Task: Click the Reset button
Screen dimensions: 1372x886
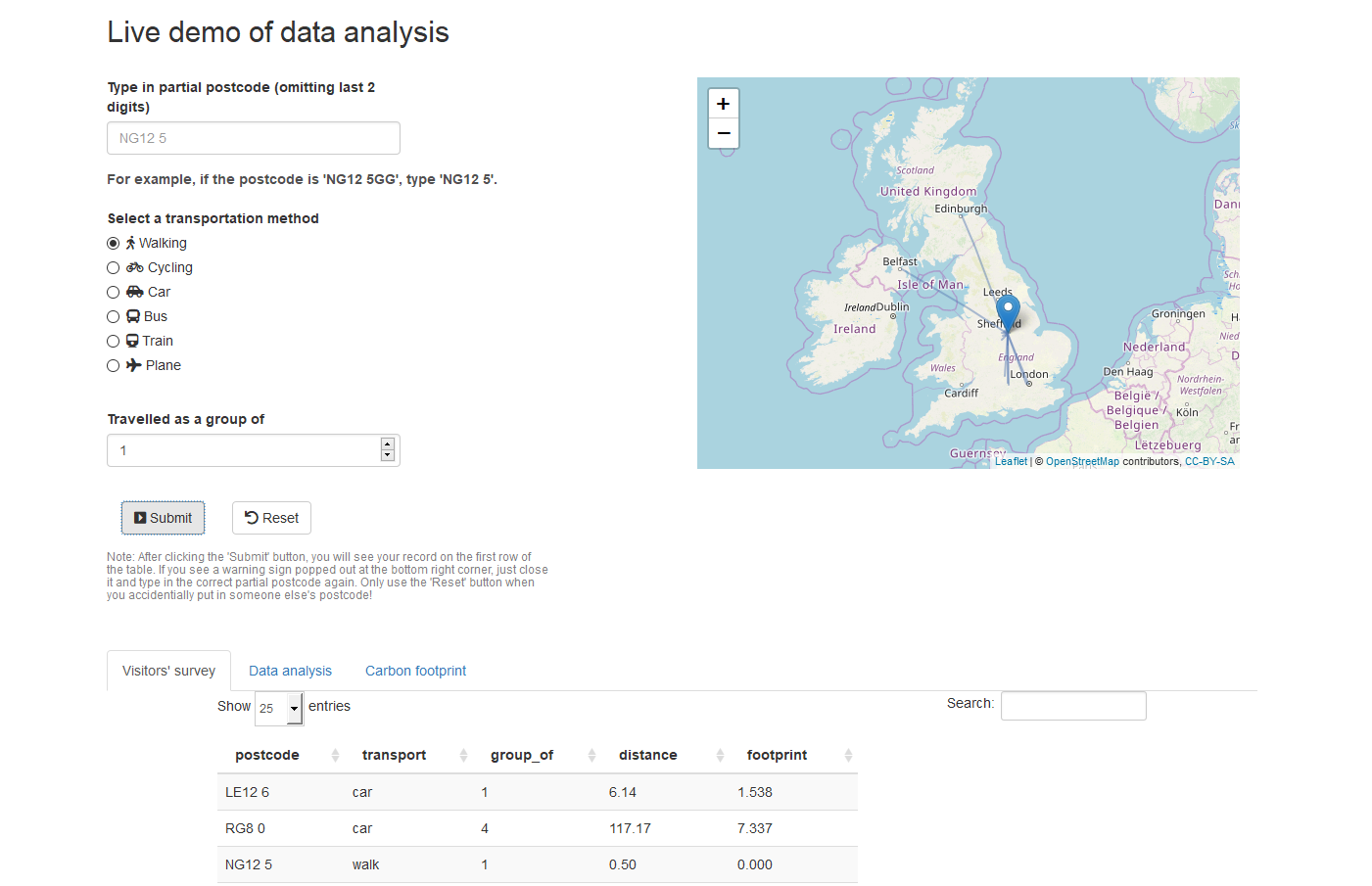Action: coord(271,517)
